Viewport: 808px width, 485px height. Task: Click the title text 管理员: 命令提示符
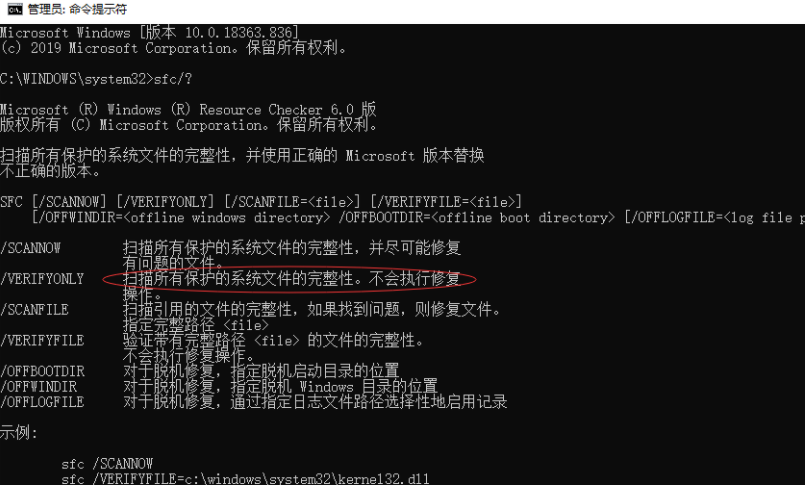(77, 9)
